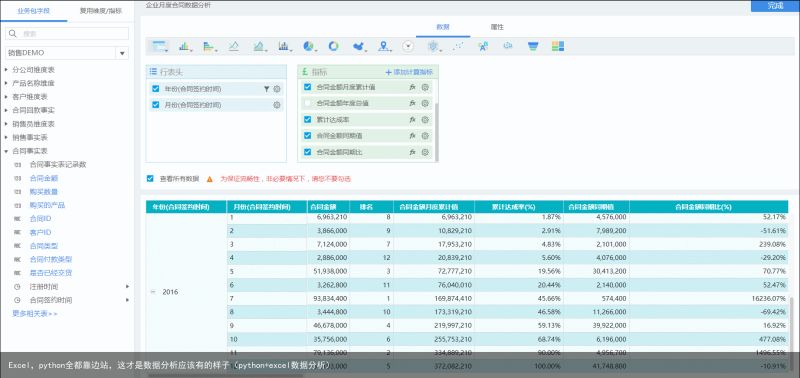
Task: Select the bar chart type icon
Action: point(184,46)
